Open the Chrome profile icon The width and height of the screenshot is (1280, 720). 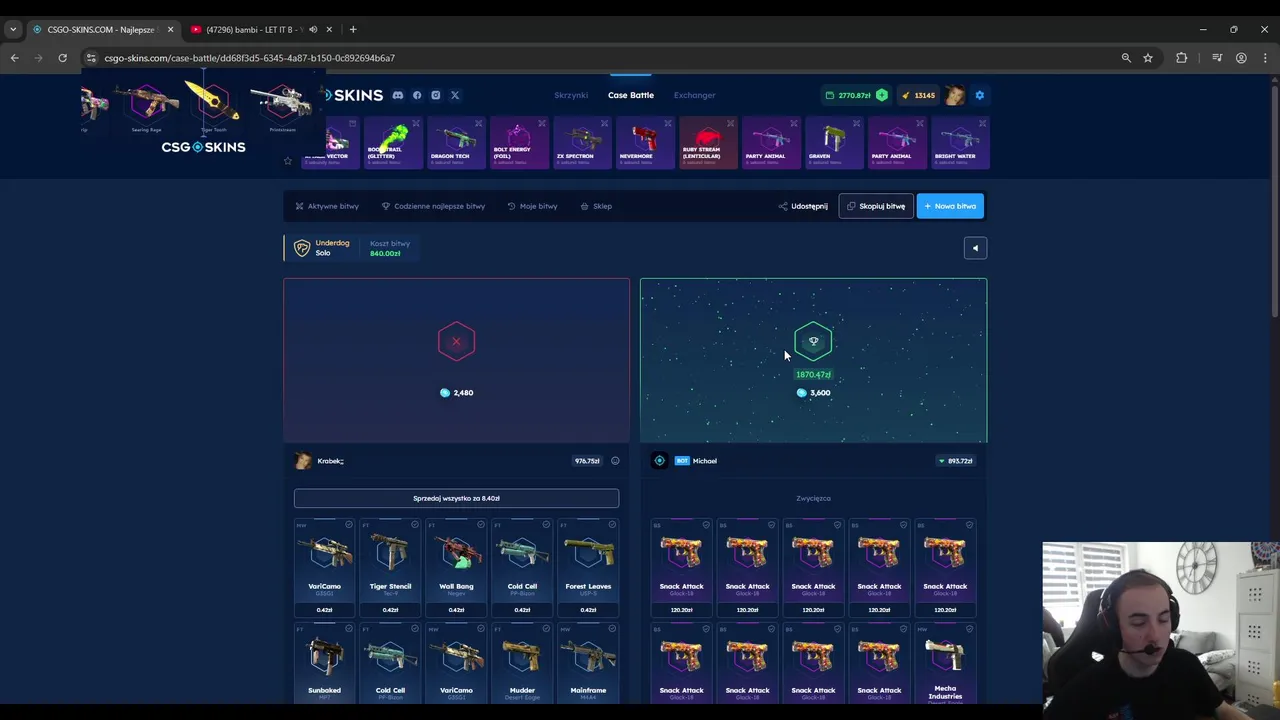pyautogui.click(x=1241, y=58)
